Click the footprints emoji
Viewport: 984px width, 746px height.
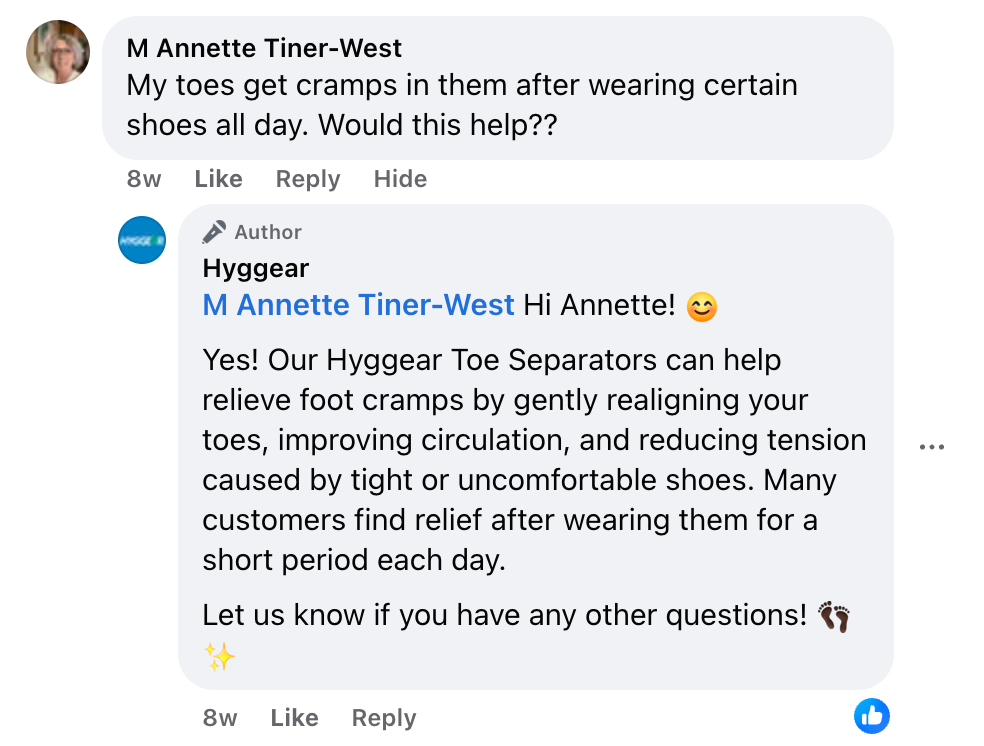point(833,616)
